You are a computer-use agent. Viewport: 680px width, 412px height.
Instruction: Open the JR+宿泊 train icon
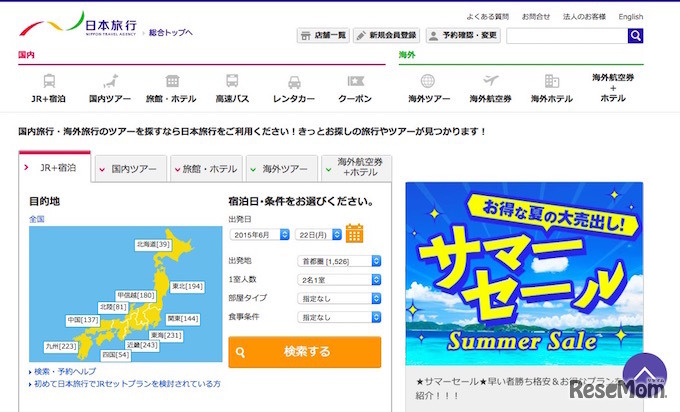[49, 81]
